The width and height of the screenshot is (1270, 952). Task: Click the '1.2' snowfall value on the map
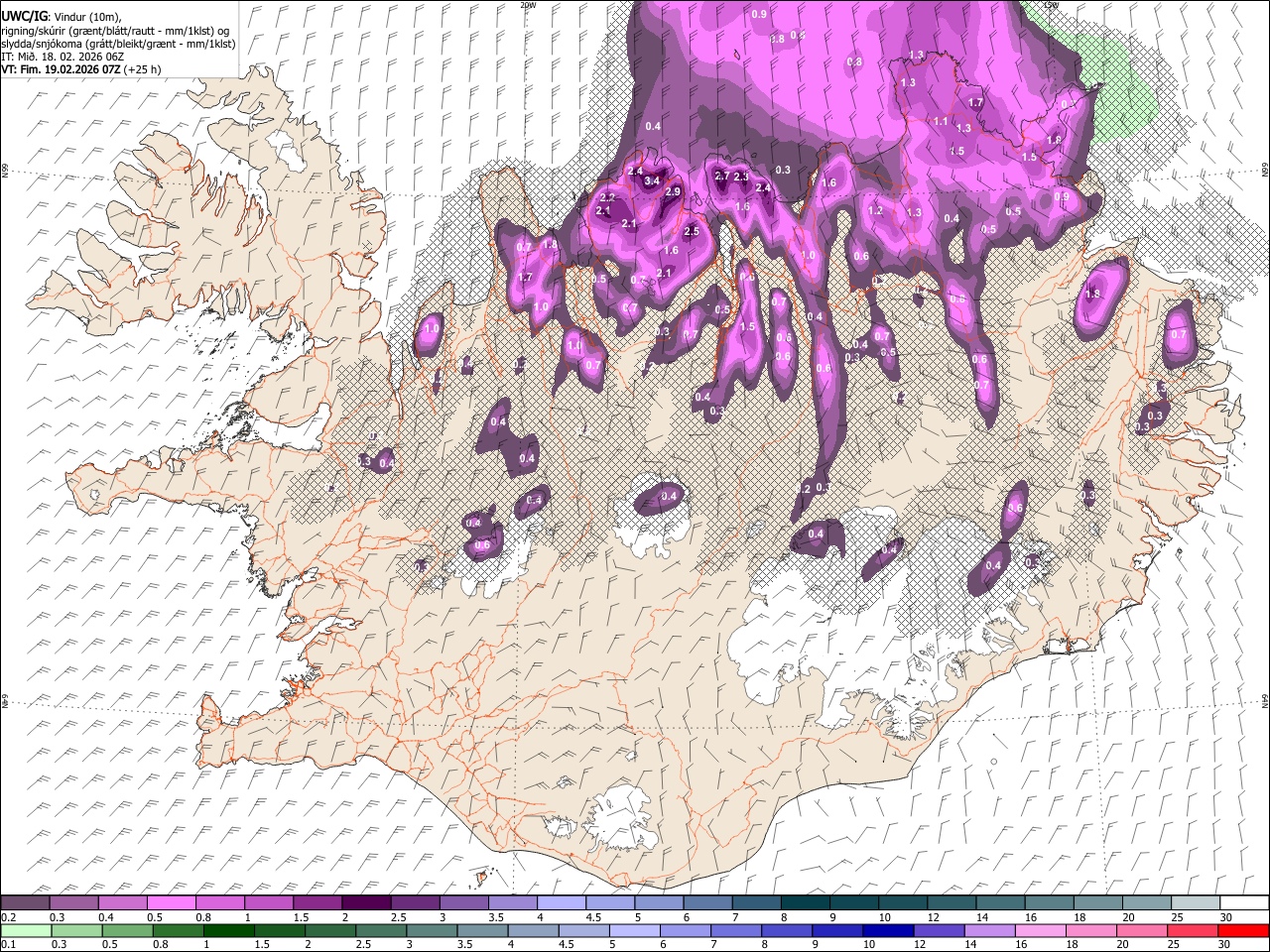[876, 211]
